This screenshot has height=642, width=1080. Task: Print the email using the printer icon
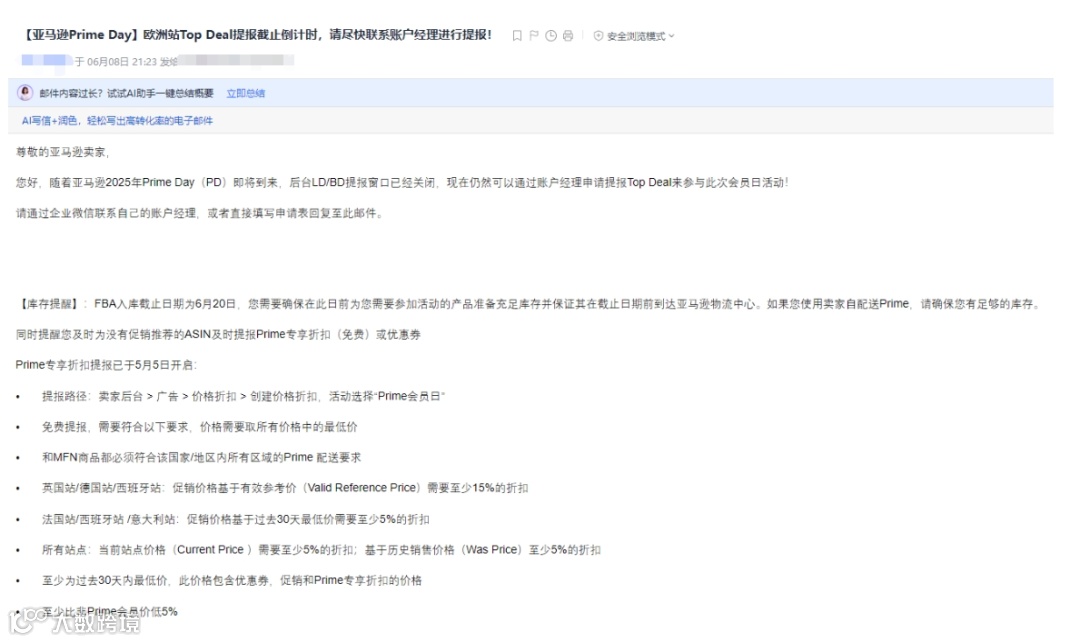coord(568,36)
